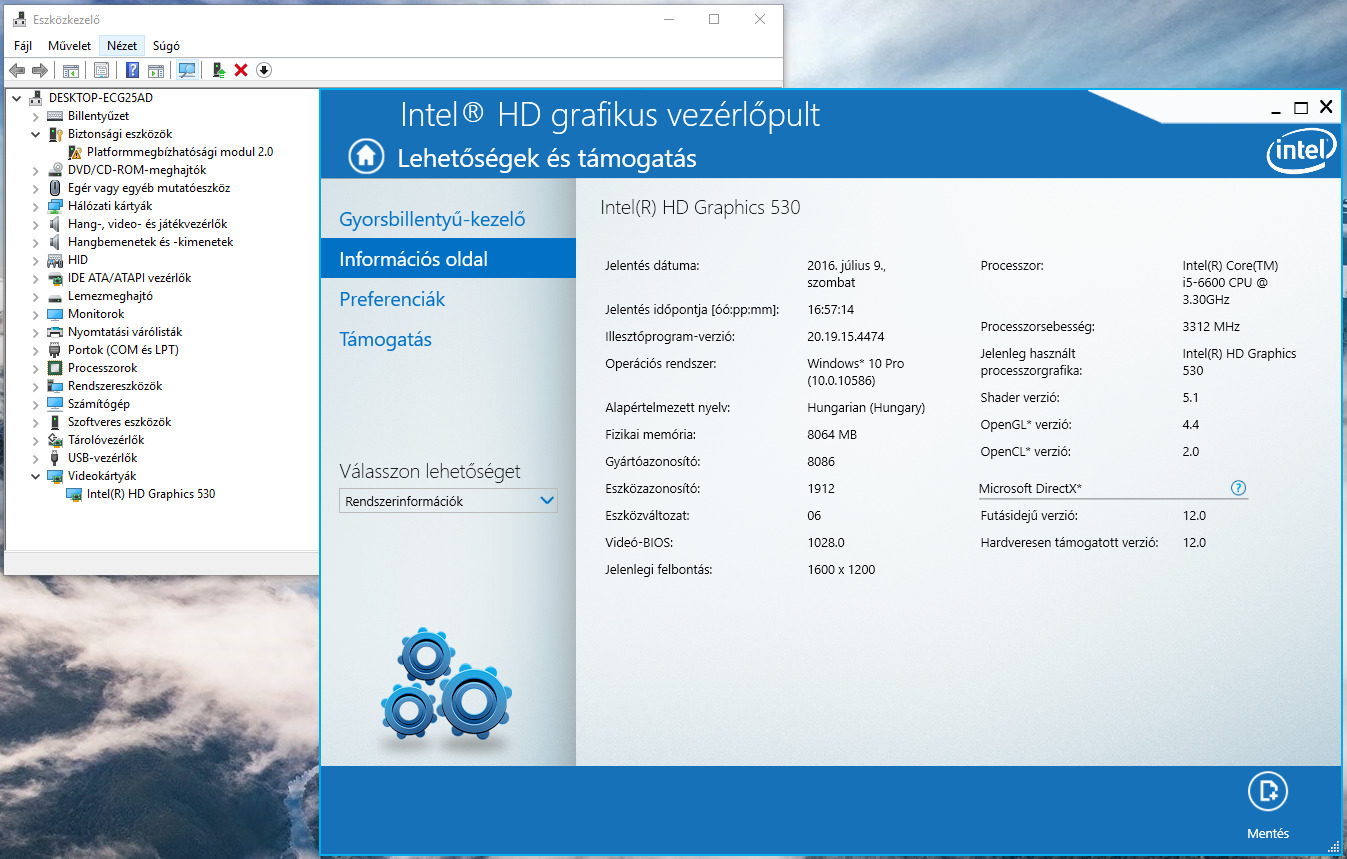This screenshot has height=859, width=1347.
Task: Click the Videó-BIOS value 1028.0
Action: pyautogui.click(x=826, y=543)
